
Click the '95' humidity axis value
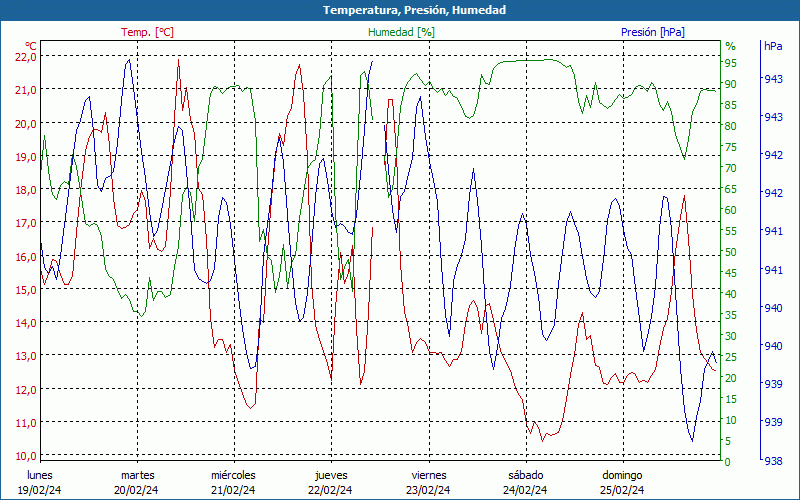(x=731, y=63)
